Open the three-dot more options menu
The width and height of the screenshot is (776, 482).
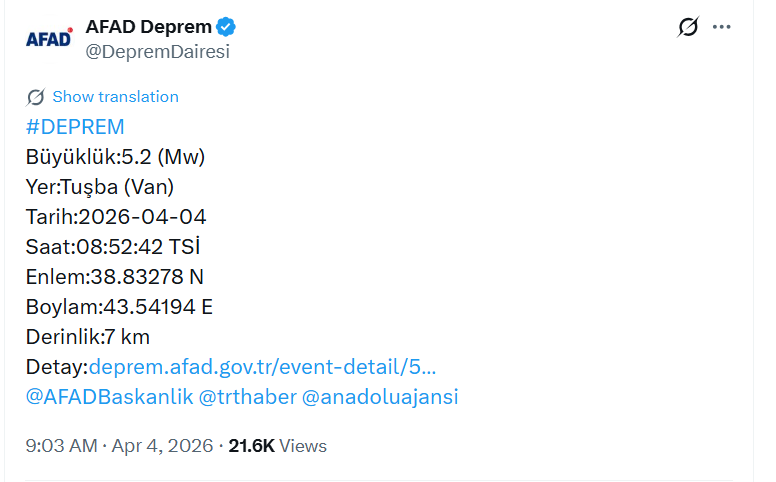tap(722, 27)
